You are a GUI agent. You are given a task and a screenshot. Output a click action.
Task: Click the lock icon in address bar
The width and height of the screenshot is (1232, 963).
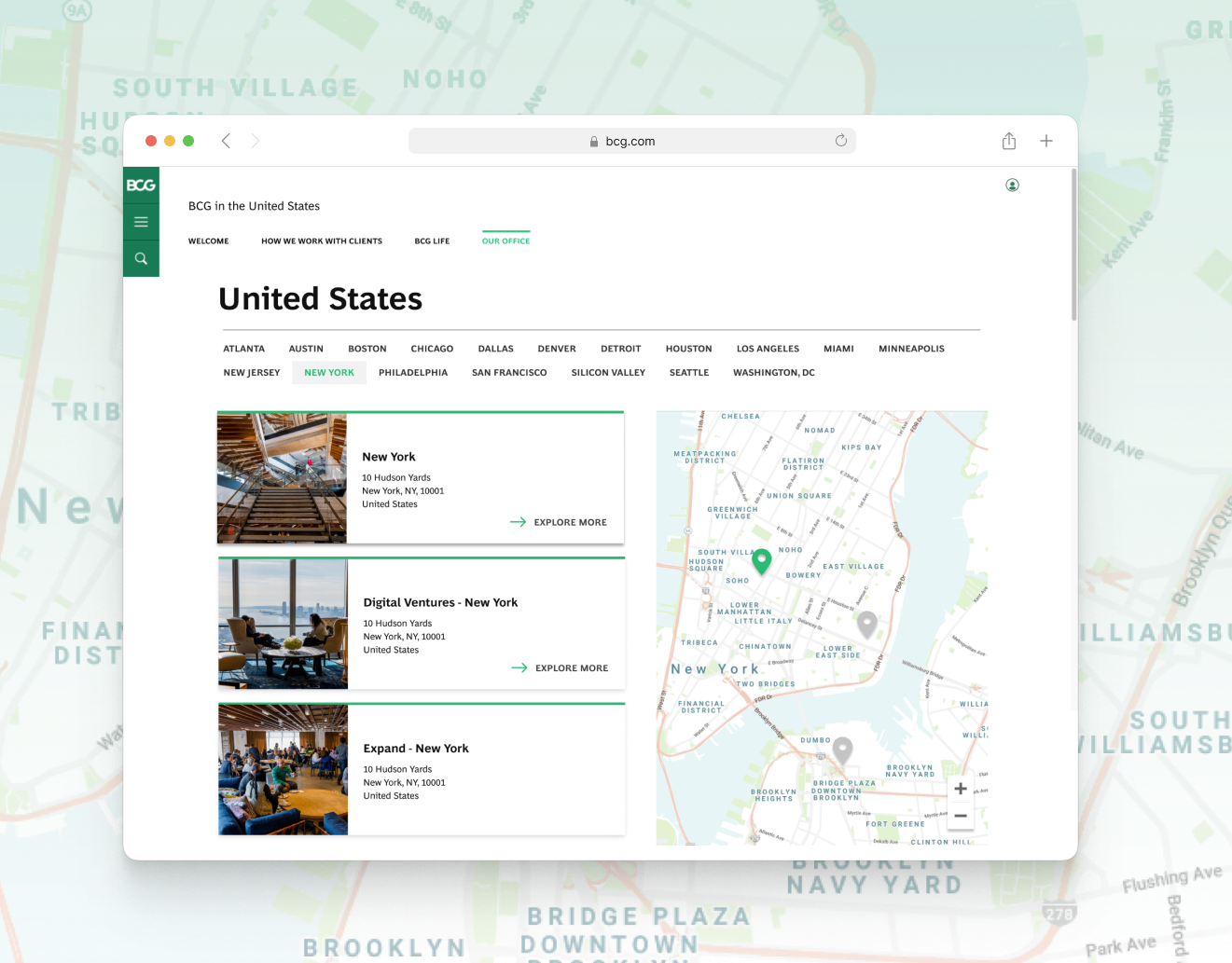pos(594,142)
